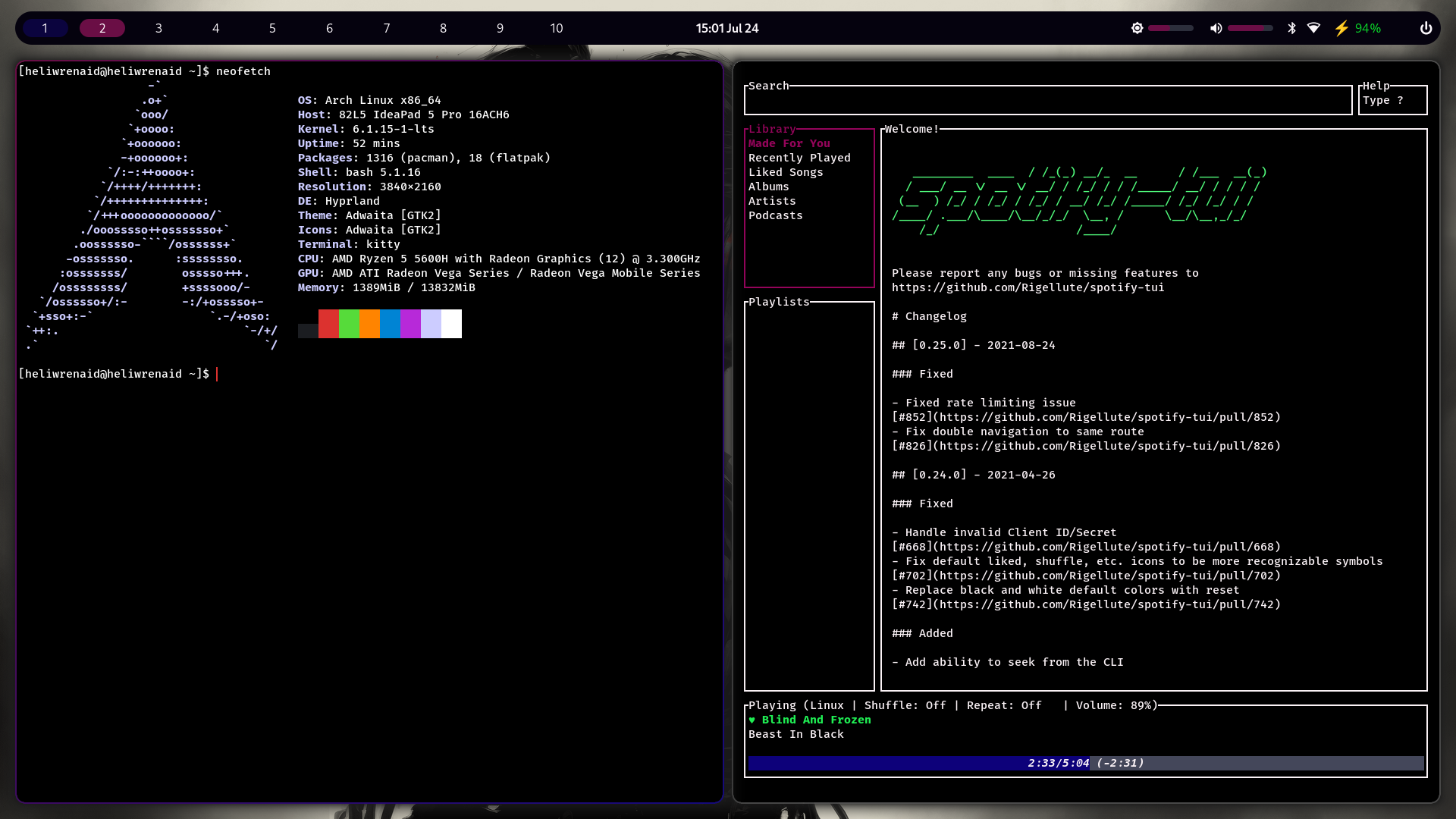Open pull request #826 link
This screenshot has width=1456, height=819.
pos(1086,446)
